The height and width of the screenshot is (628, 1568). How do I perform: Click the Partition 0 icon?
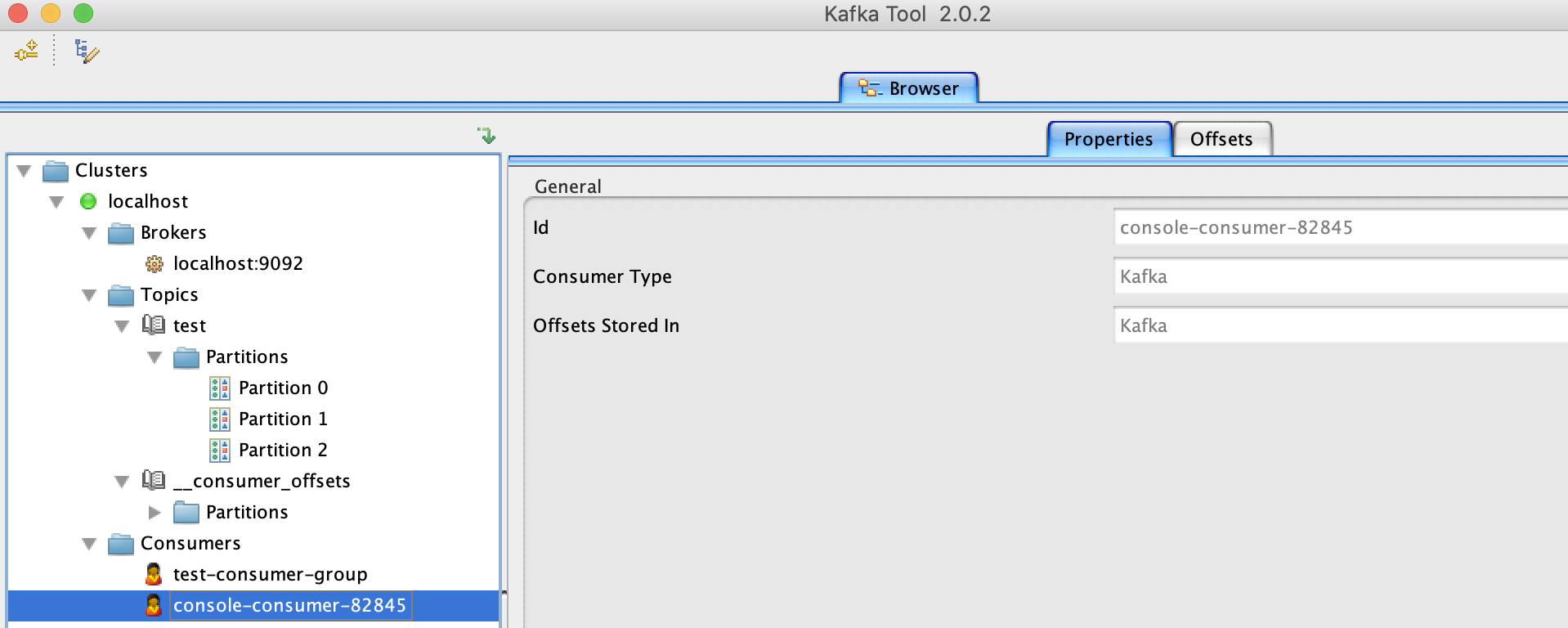point(220,388)
